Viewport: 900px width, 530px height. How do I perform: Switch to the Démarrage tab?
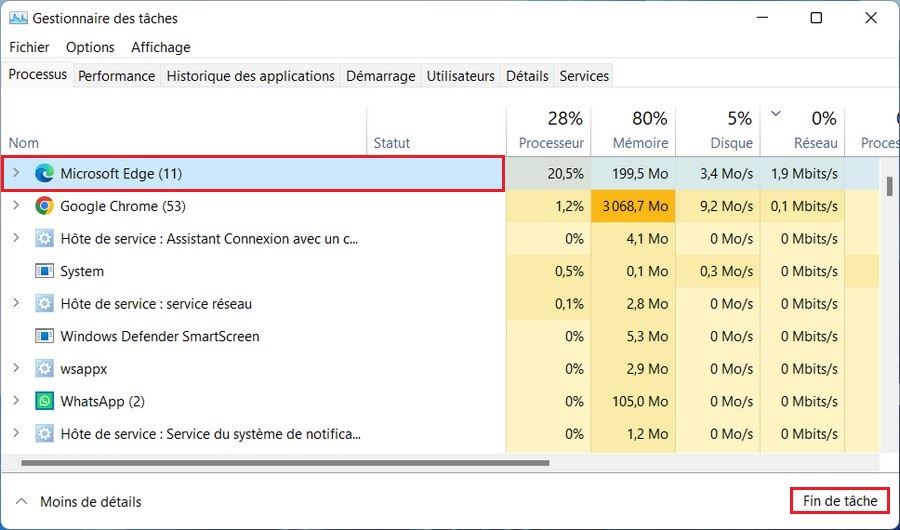tap(380, 76)
